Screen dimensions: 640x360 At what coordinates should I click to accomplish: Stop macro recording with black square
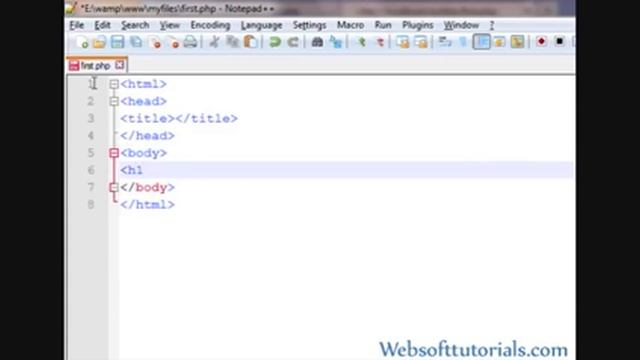(560, 42)
